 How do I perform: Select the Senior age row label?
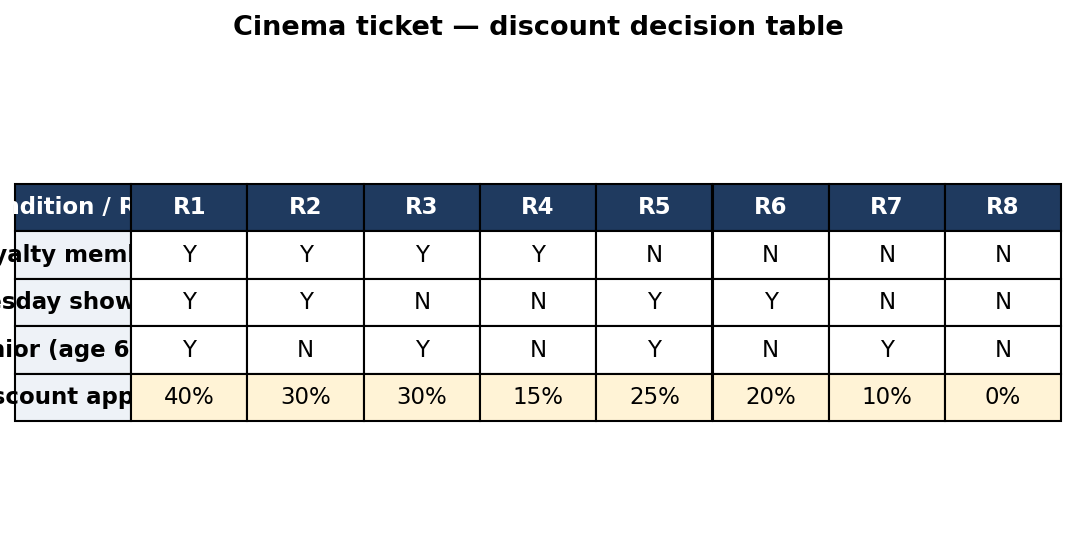pyautogui.click(x=73, y=350)
